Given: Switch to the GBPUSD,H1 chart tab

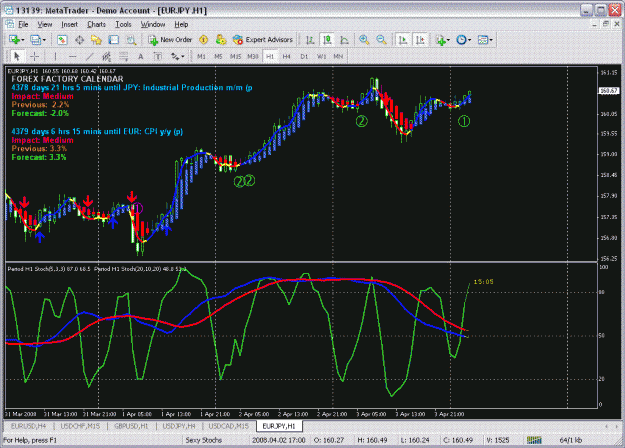Looking at the screenshot, I should click(x=131, y=426).
